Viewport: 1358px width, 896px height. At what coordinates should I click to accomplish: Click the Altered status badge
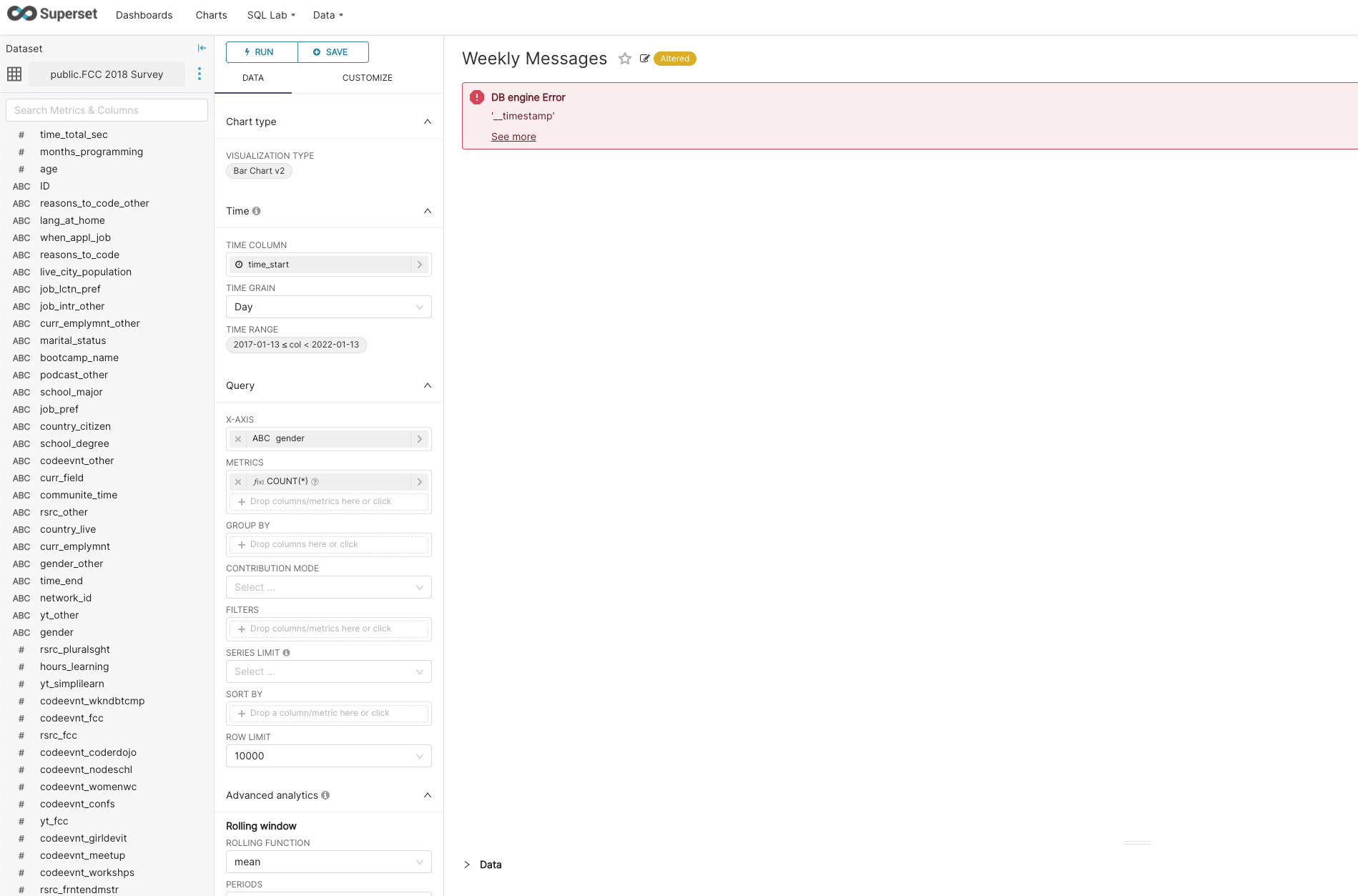(x=674, y=59)
